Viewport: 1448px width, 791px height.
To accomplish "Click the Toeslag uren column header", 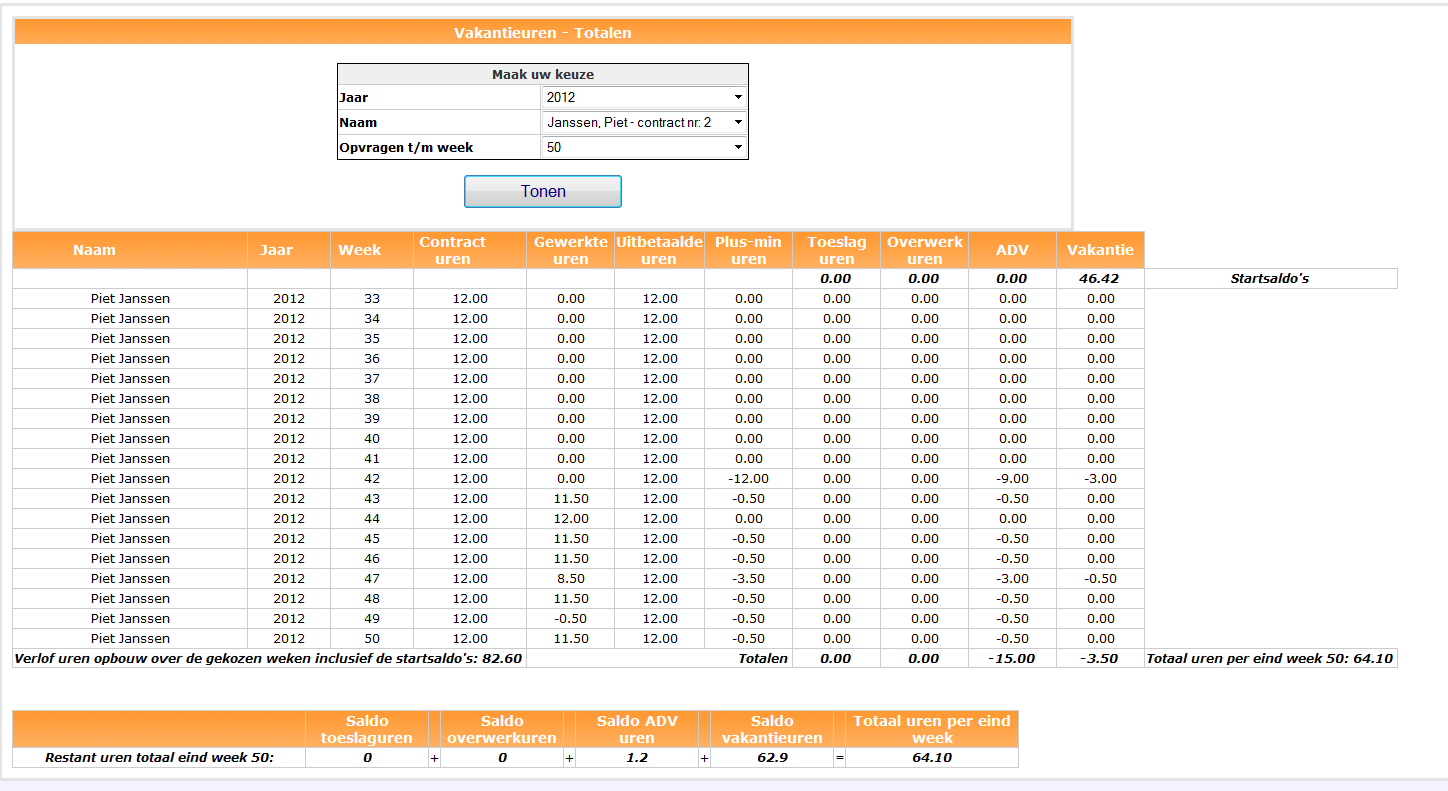I will point(836,250).
